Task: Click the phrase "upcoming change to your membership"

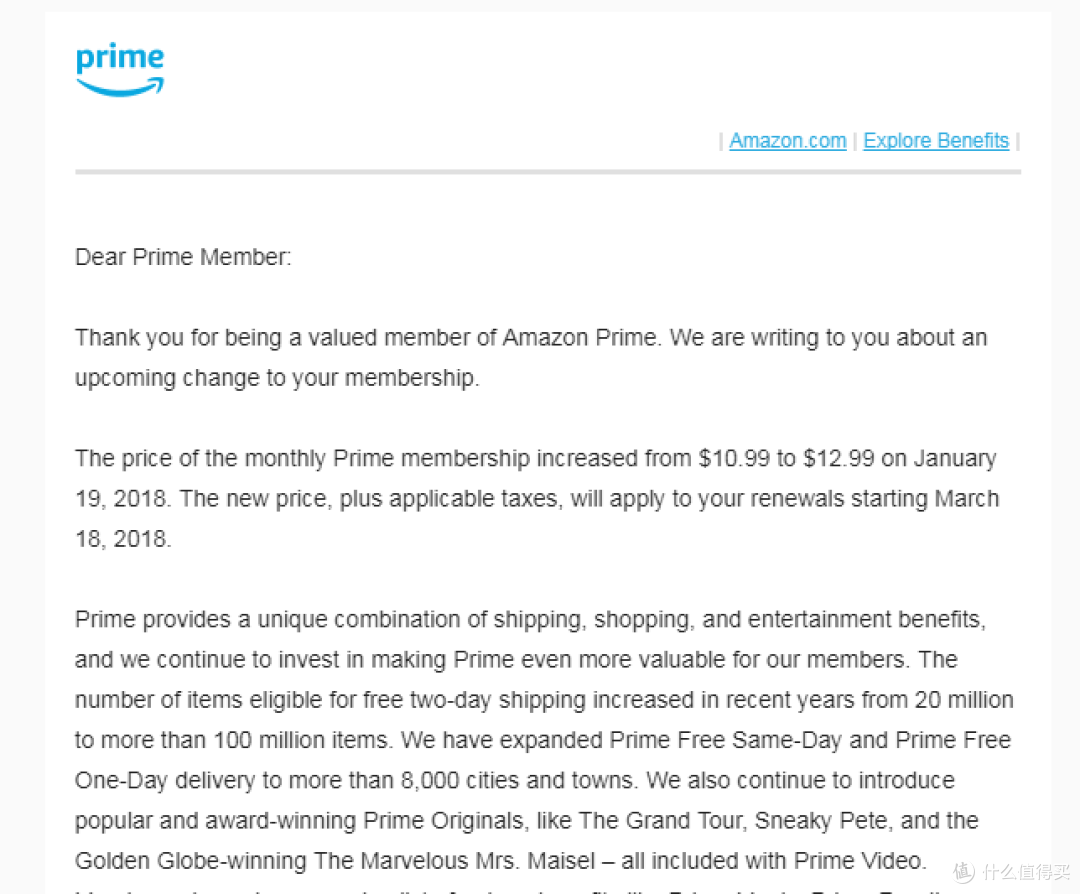Action: tap(276, 379)
